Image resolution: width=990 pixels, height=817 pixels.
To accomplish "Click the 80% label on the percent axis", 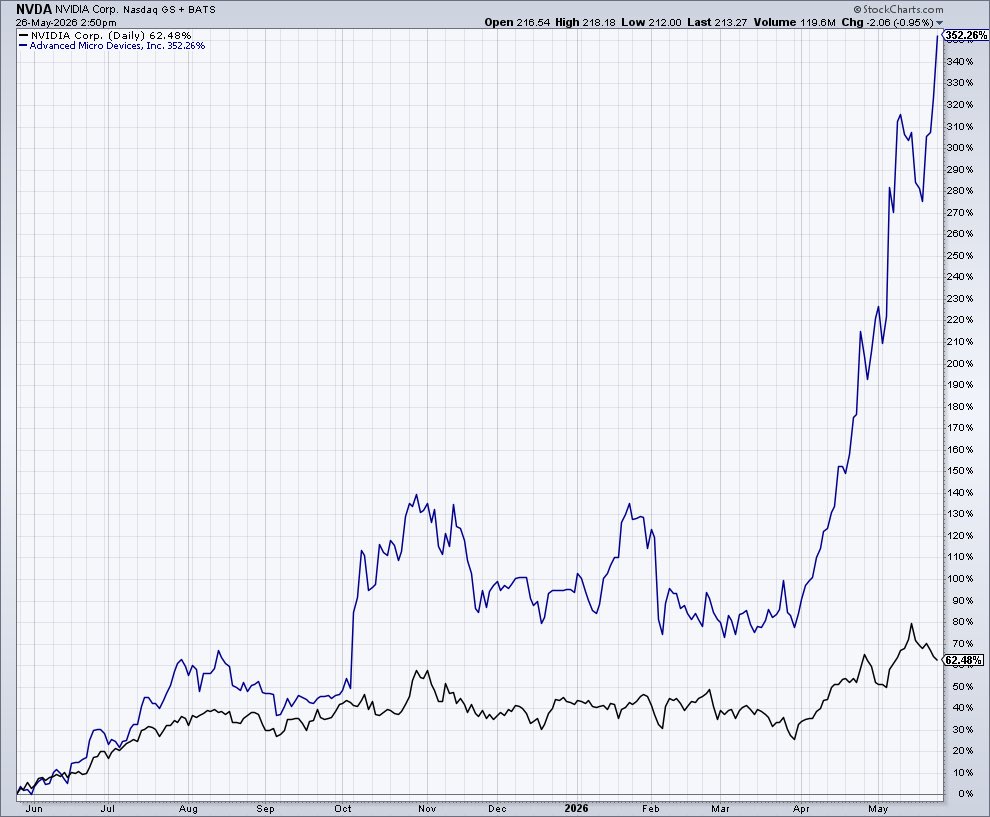I will tap(963, 621).
